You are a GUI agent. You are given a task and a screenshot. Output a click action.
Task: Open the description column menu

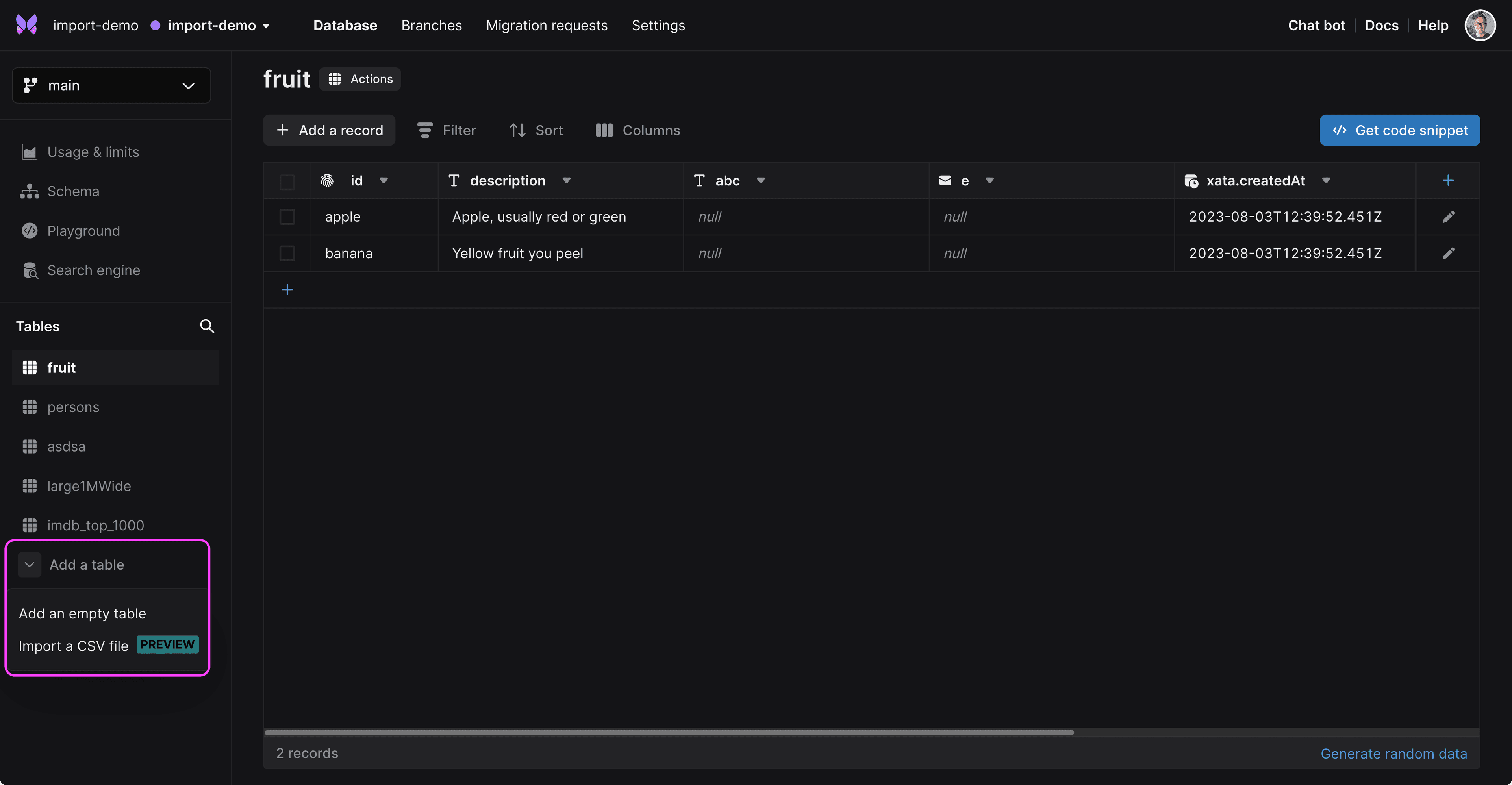click(x=567, y=181)
